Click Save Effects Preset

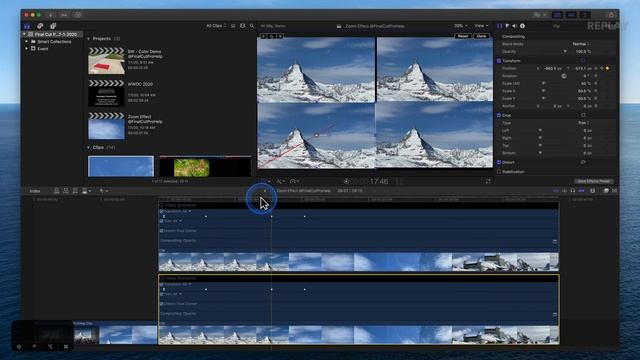click(593, 181)
